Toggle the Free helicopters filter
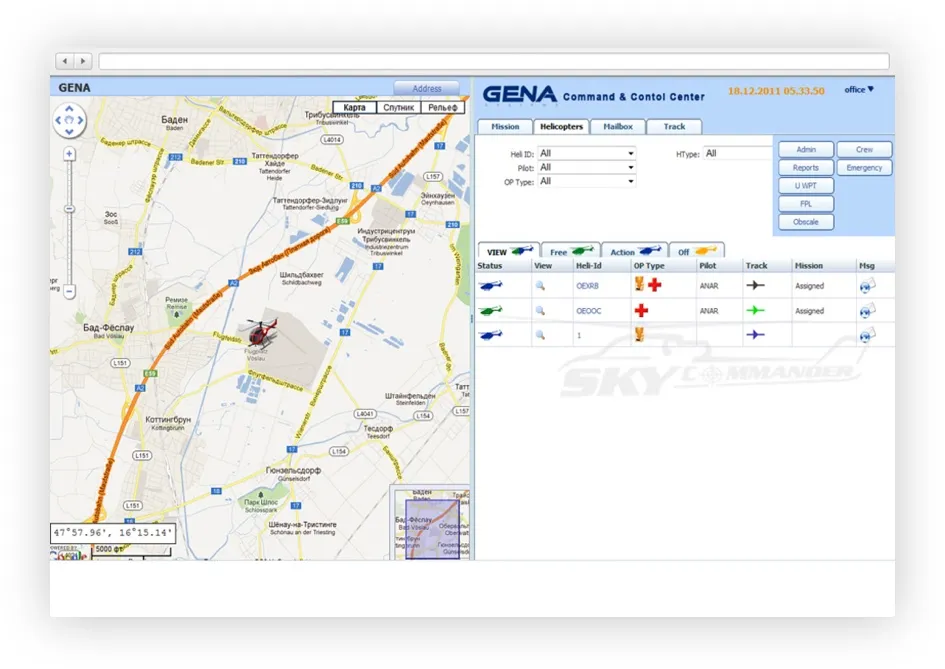The height and width of the screenshot is (669, 945). tap(571, 251)
